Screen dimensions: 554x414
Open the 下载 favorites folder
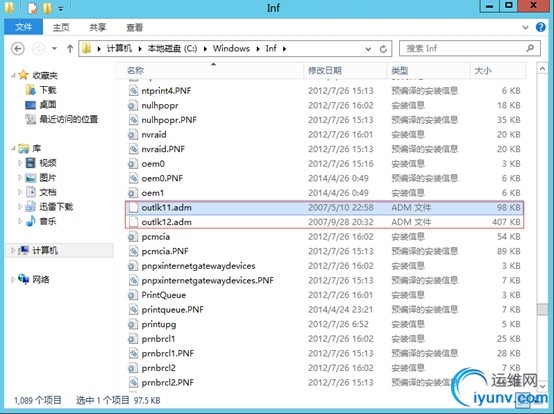pos(48,90)
